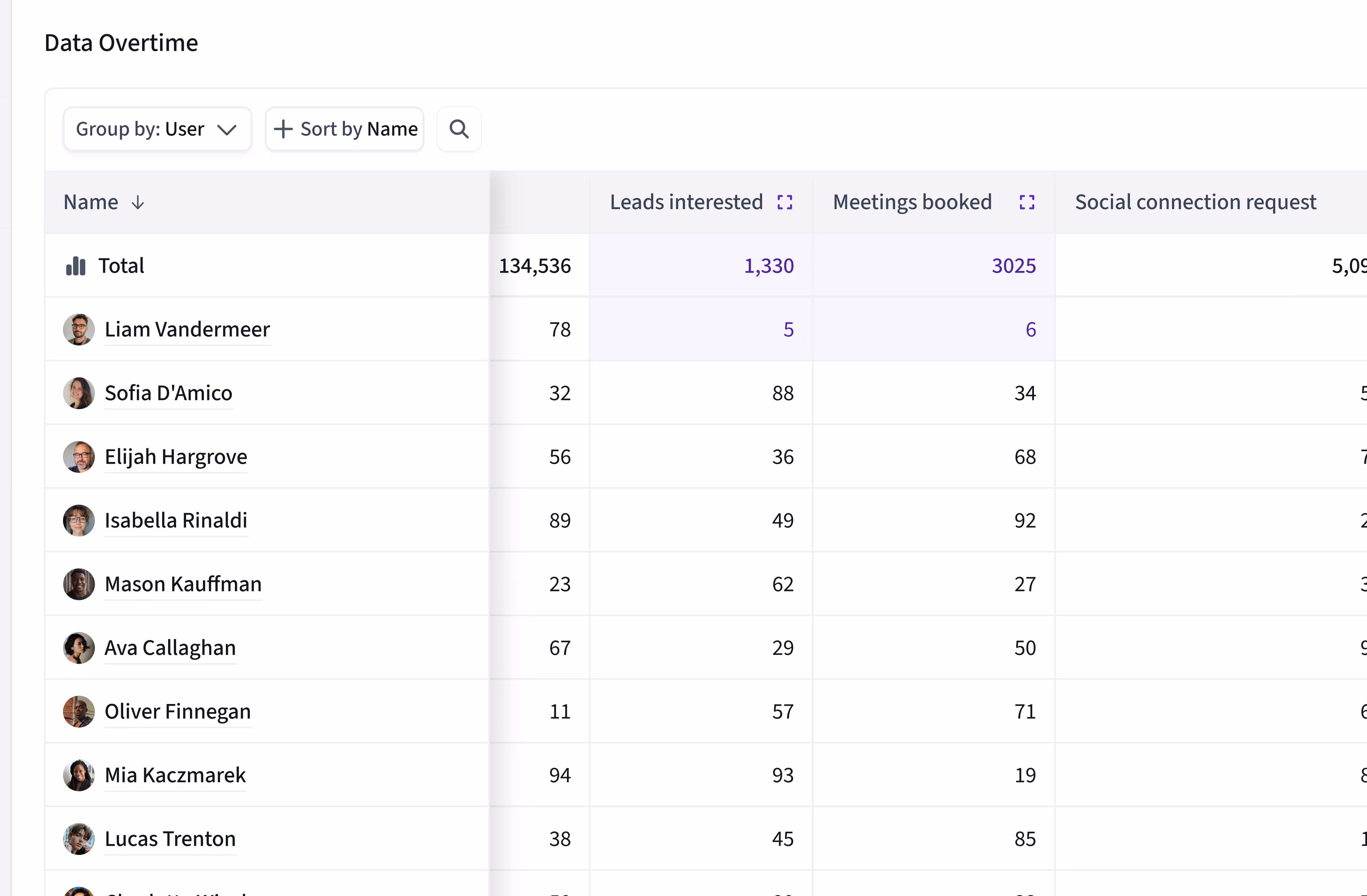This screenshot has height=896, width=1367.
Task: Click Lucas Trenton's avatar
Action: click(79, 839)
